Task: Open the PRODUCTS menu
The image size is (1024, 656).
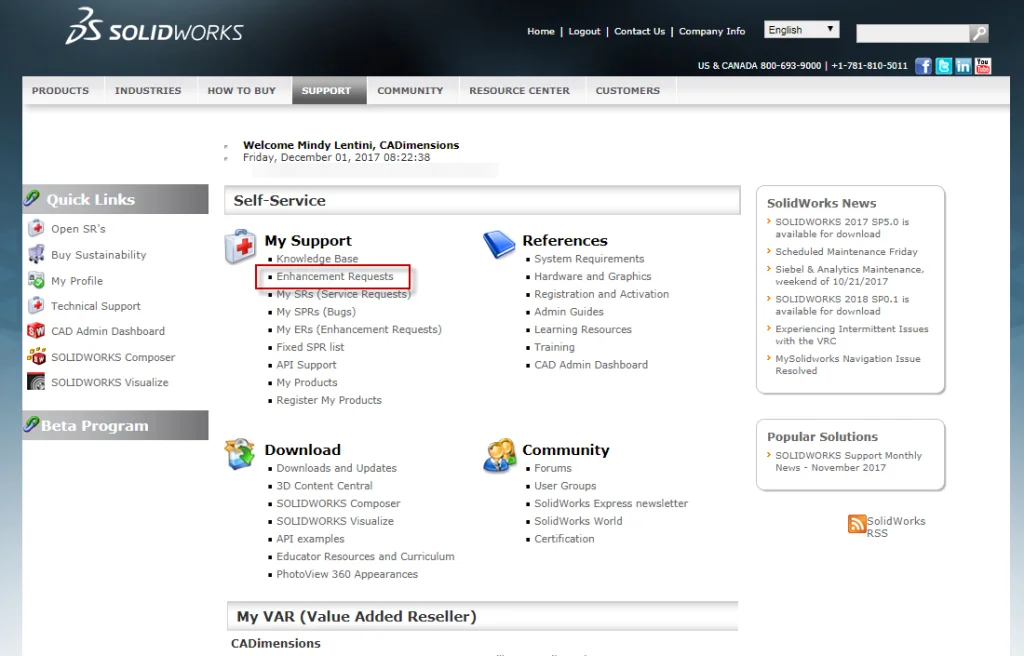Action: coord(61,90)
